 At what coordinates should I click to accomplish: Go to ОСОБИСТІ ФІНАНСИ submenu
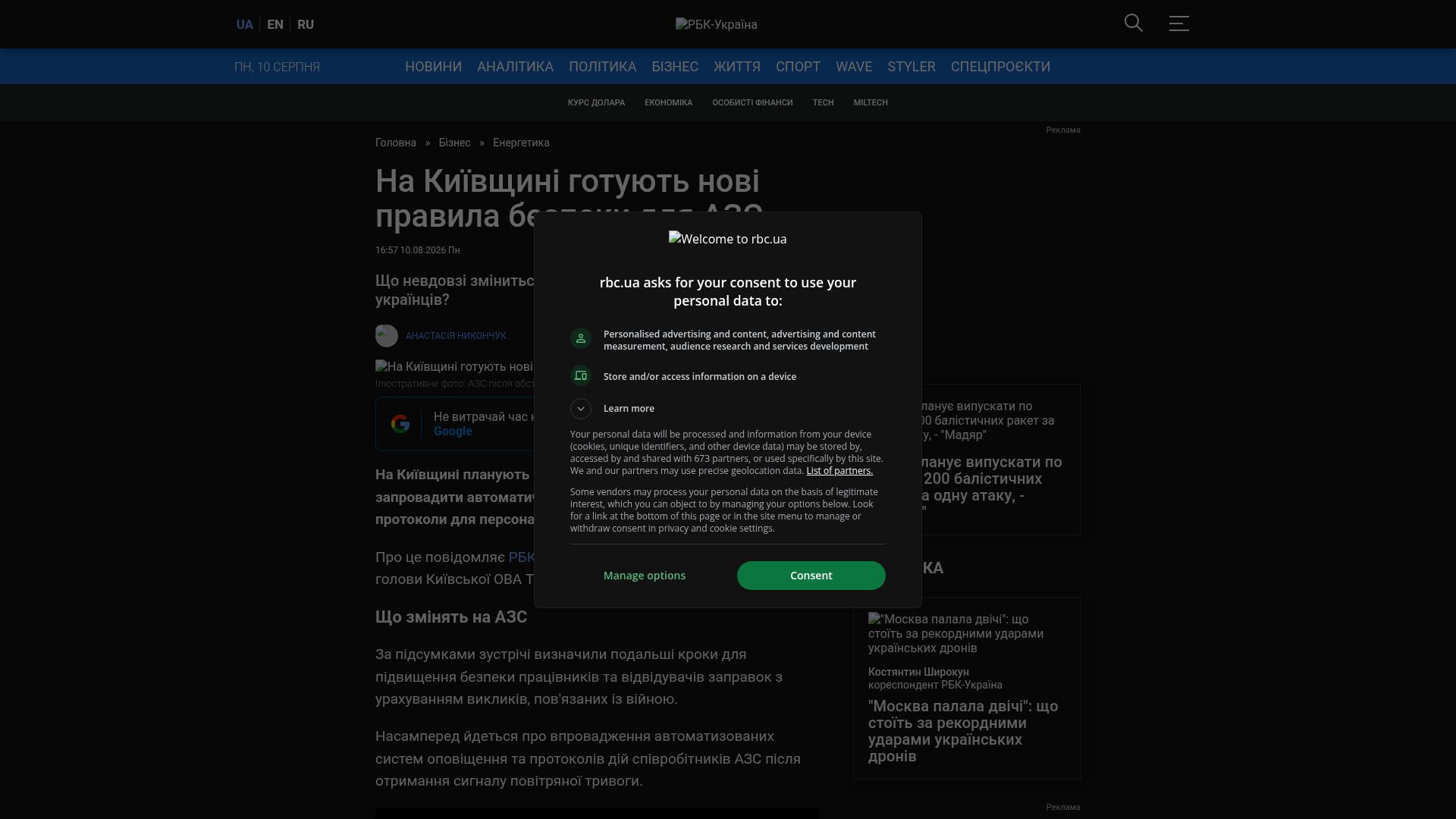(752, 102)
